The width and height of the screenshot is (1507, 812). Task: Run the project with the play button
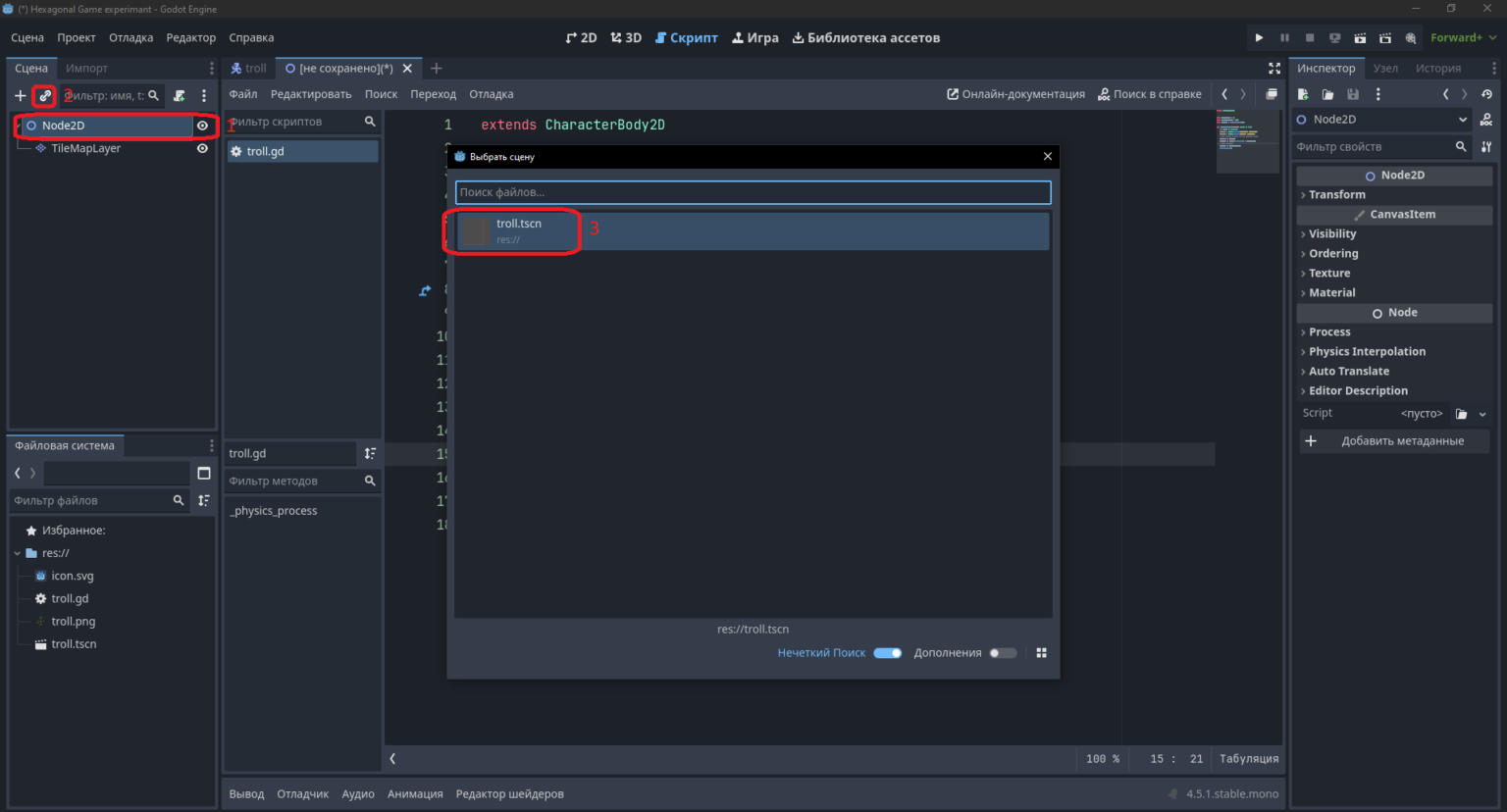[1259, 38]
